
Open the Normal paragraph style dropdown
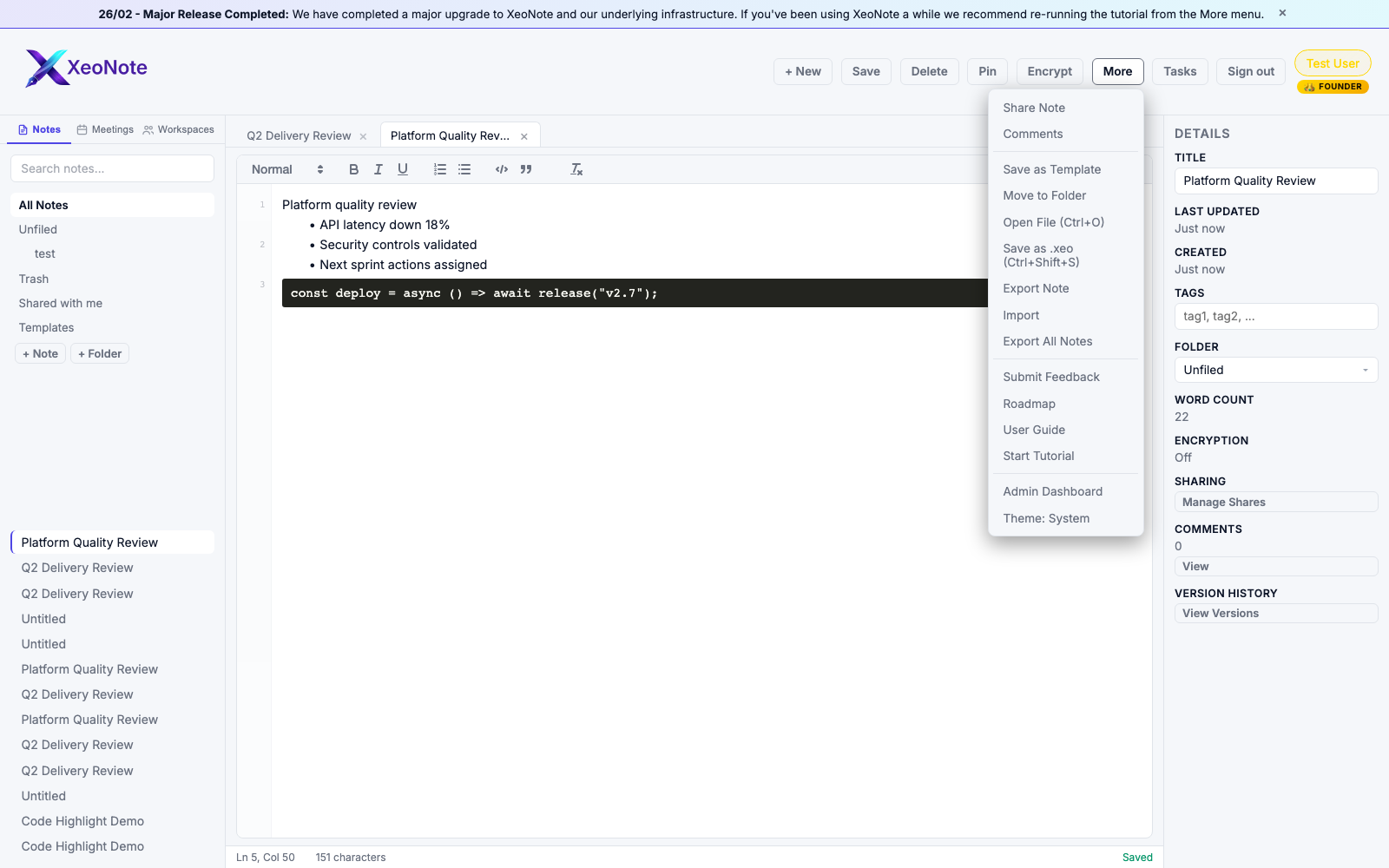[x=272, y=169]
